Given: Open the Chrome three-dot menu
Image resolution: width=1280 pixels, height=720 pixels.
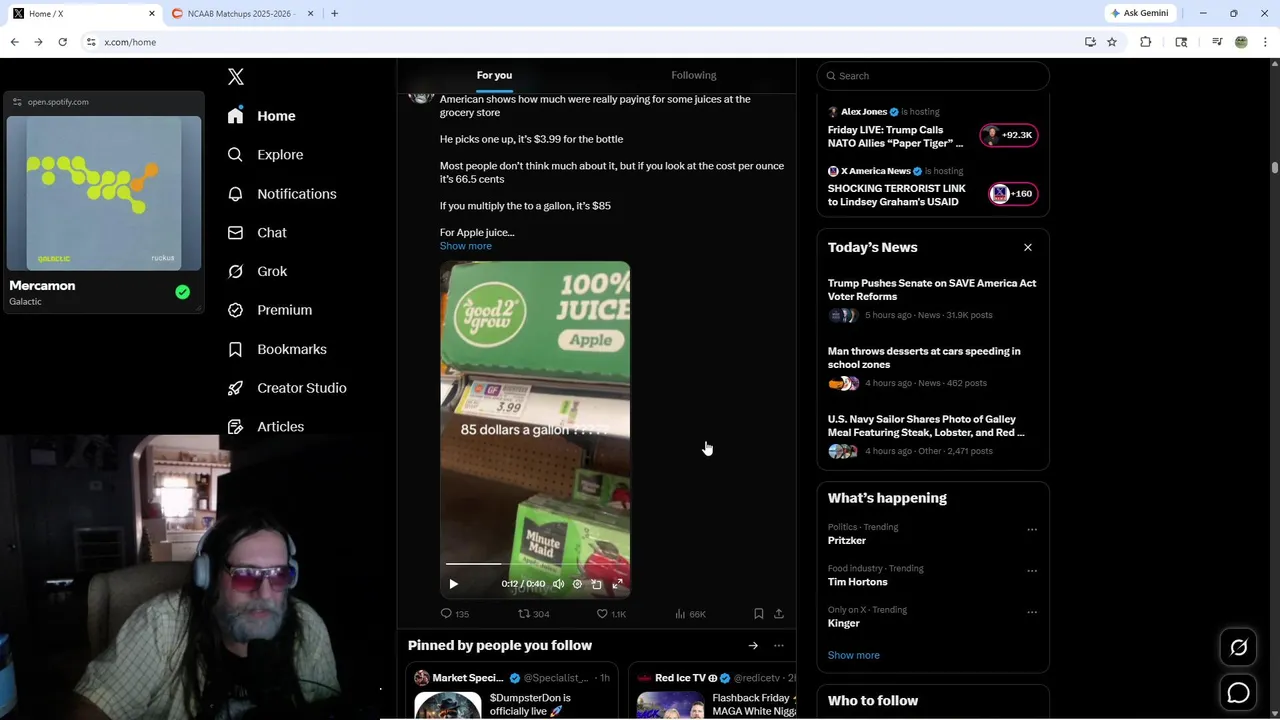Looking at the screenshot, I should pyautogui.click(x=1266, y=42).
